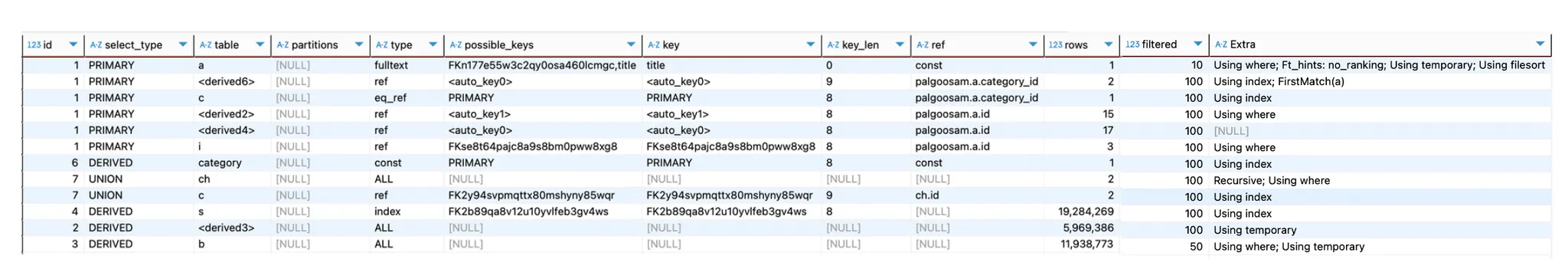Open the rows column filter arrow
1568x279 pixels.
(1109, 45)
